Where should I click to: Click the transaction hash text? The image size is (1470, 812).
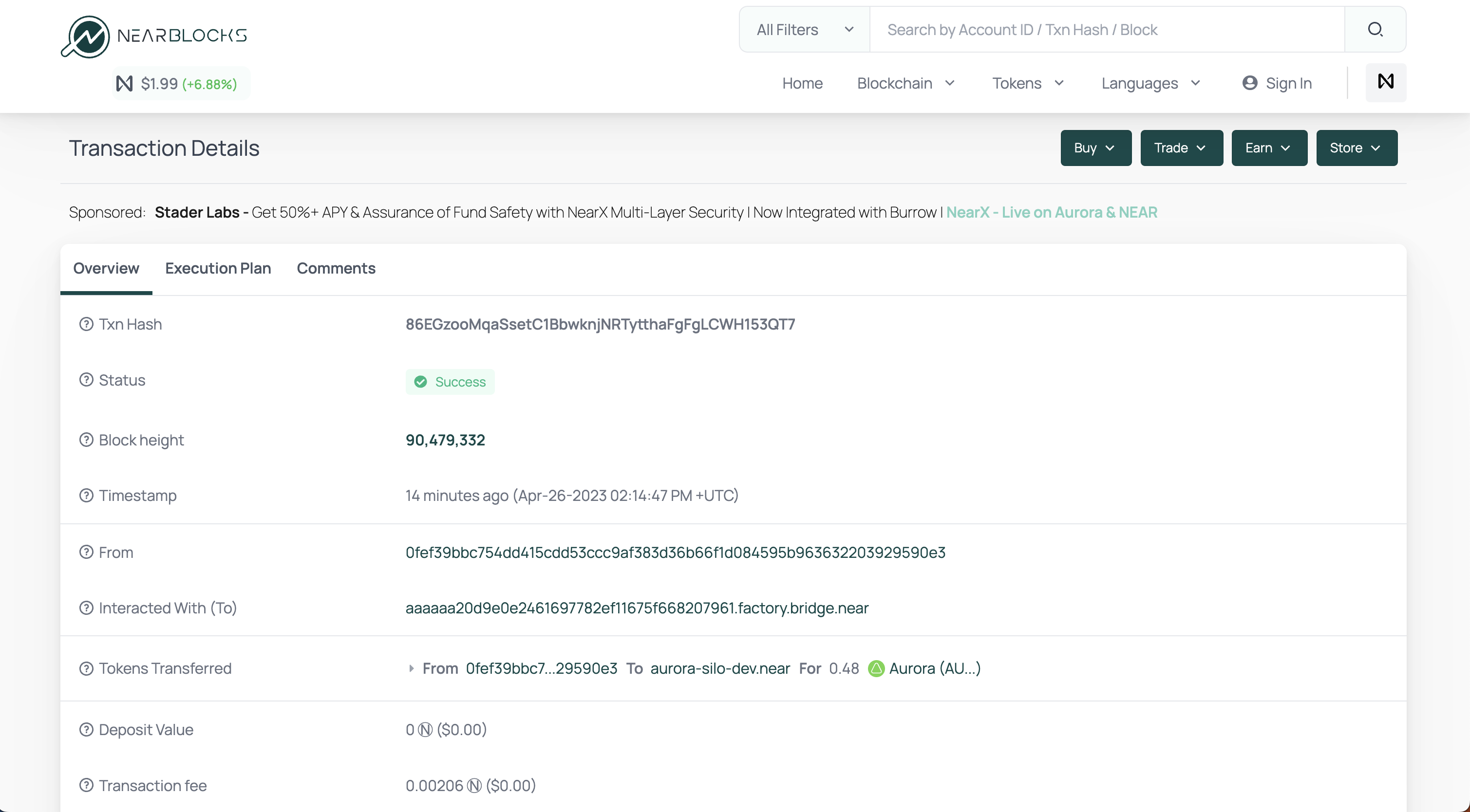point(601,324)
